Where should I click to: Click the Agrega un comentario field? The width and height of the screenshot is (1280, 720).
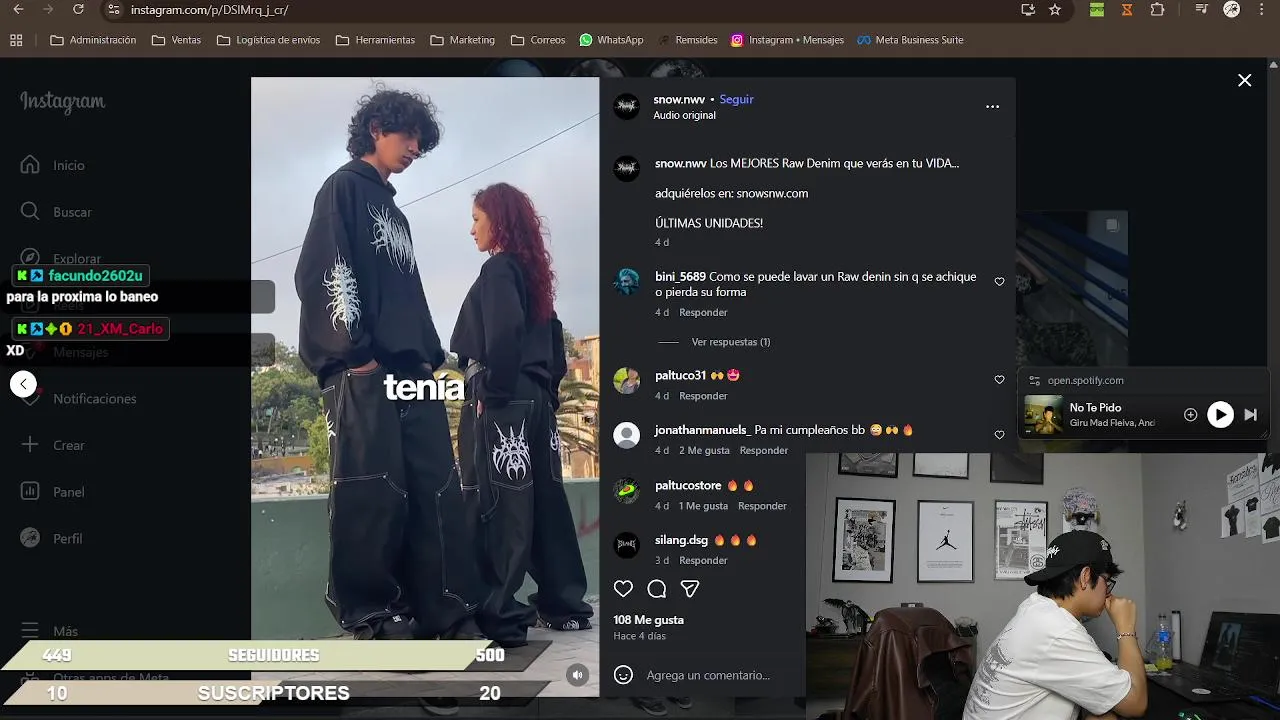[708, 675]
